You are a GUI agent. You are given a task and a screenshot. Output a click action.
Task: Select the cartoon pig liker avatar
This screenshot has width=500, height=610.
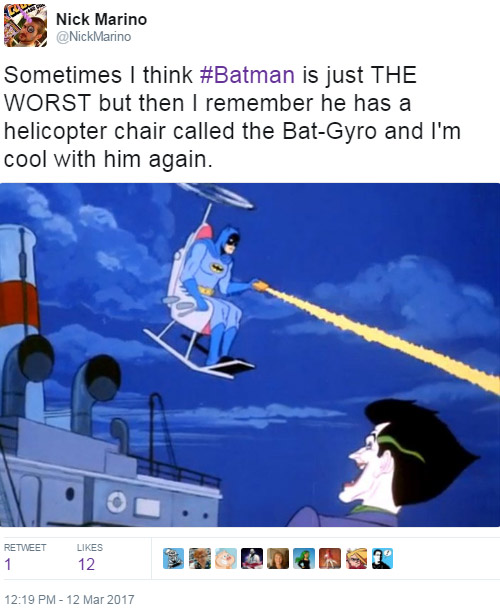coord(226,558)
